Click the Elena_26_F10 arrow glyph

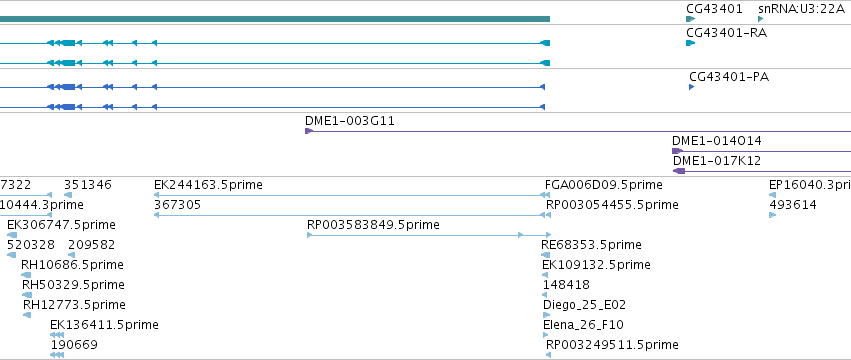pyautogui.click(x=545, y=335)
